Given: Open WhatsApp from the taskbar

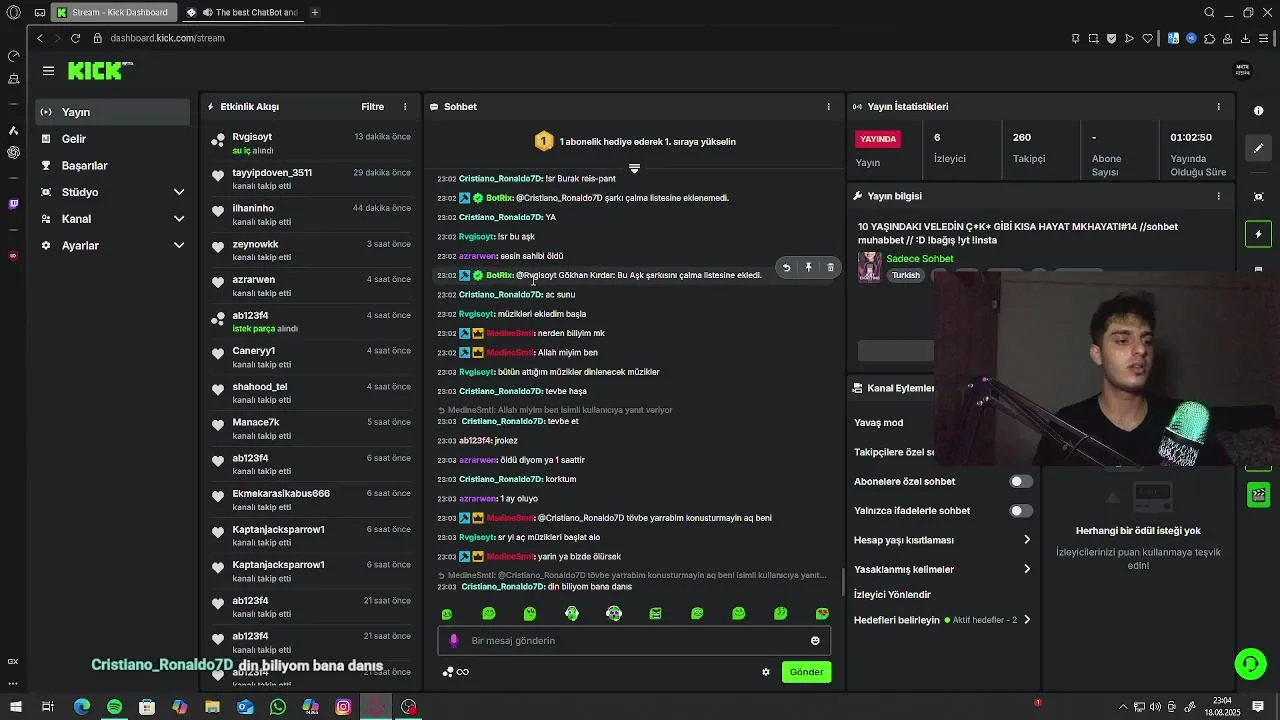Looking at the screenshot, I should click(278, 707).
